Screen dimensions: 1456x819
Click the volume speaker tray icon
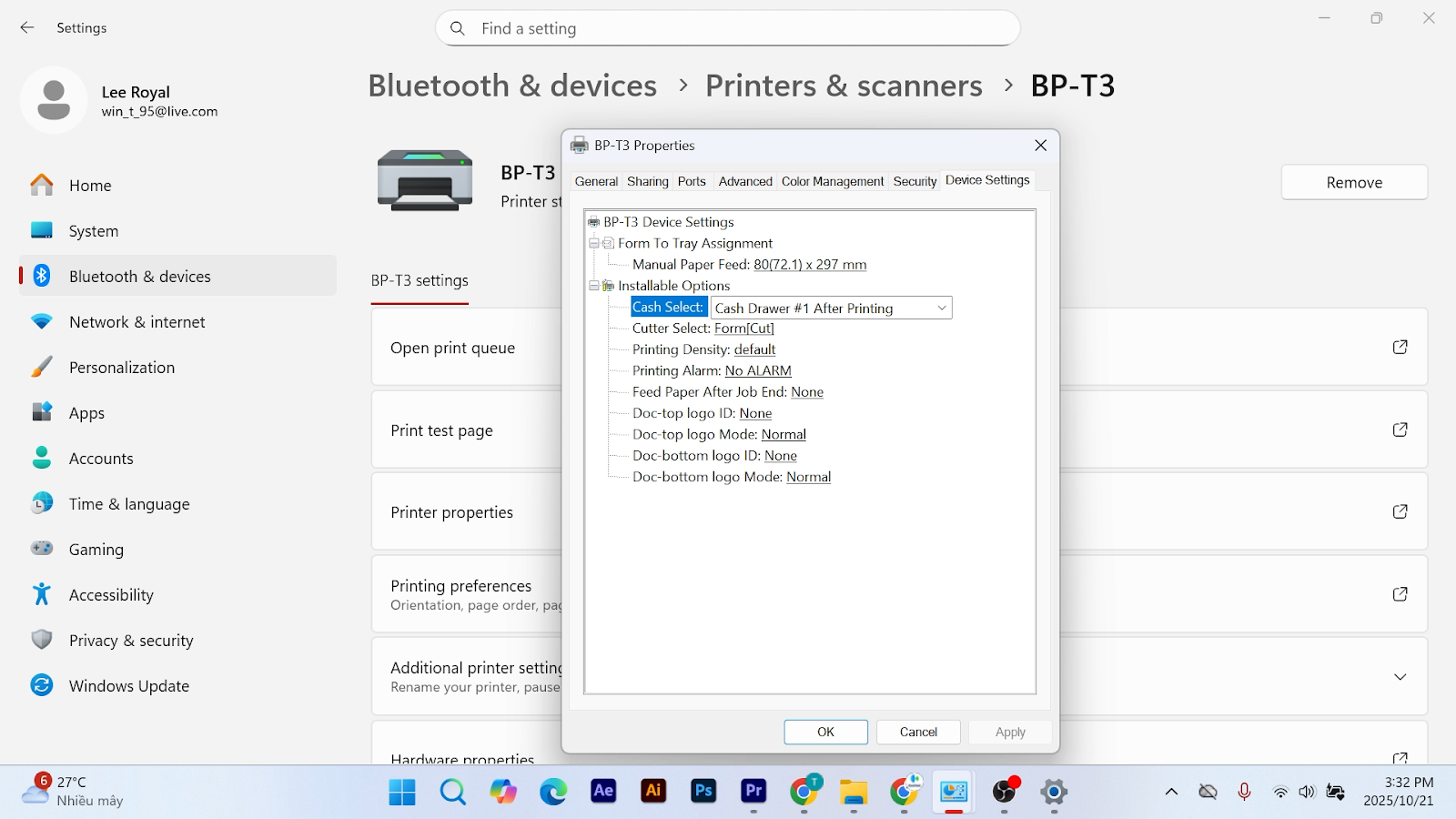pos(1307,792)
